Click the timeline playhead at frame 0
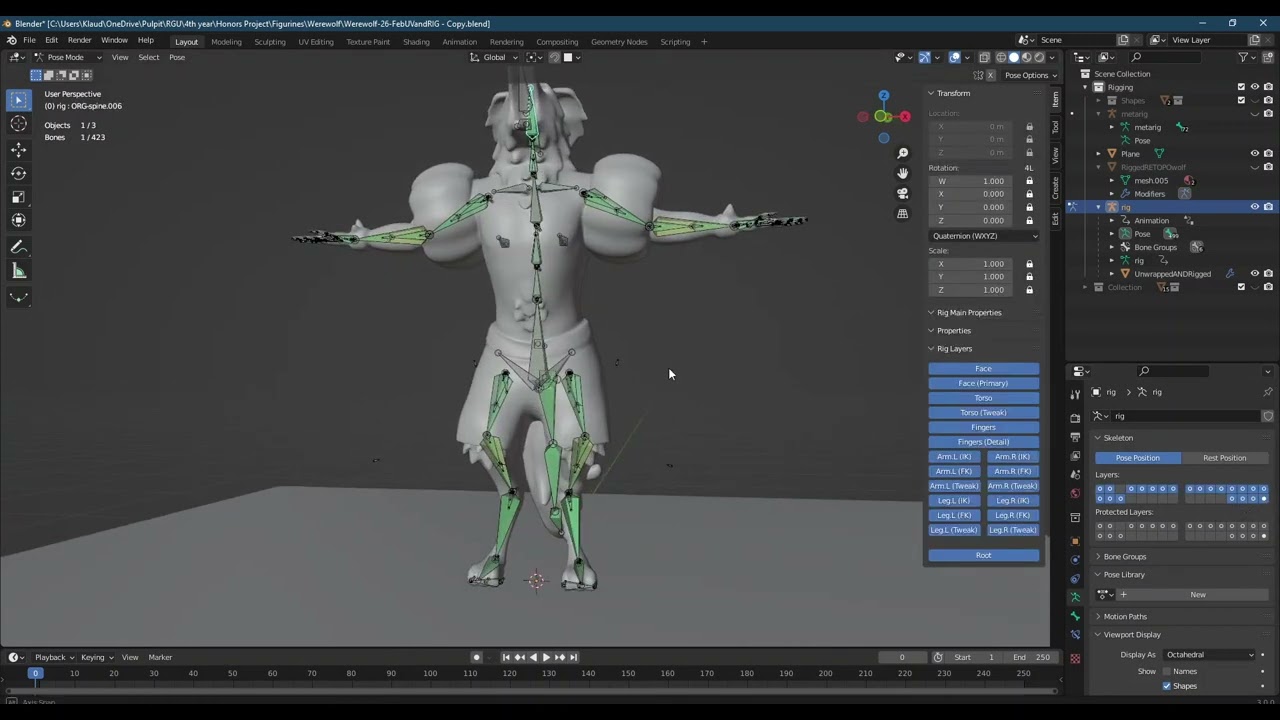Image resolution: width=1280 pixels, height=720 pixels. point(35,673)
